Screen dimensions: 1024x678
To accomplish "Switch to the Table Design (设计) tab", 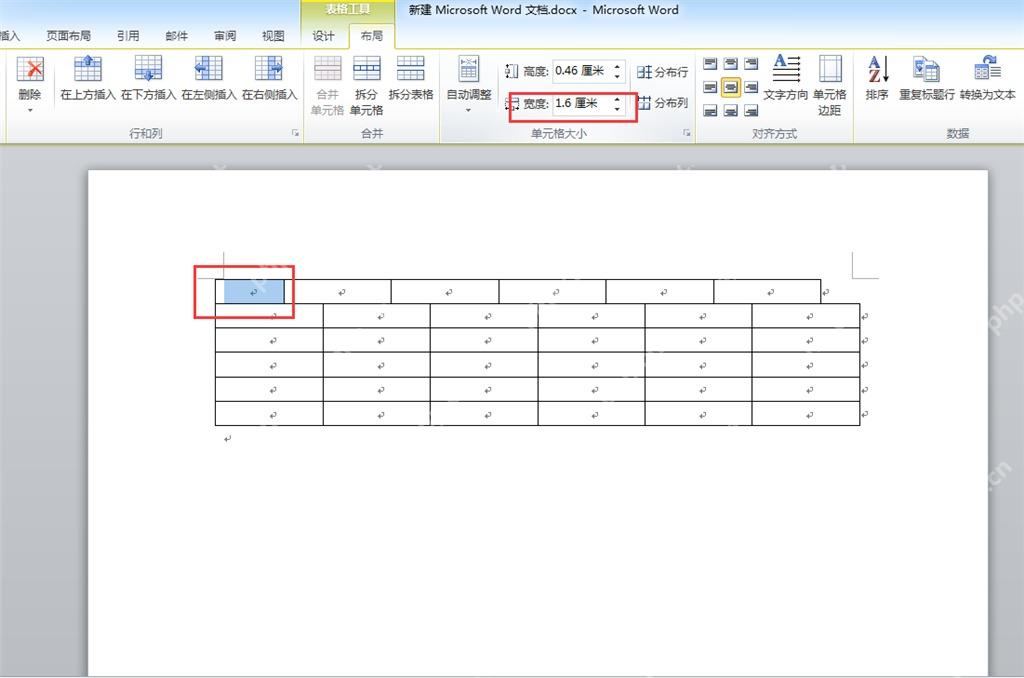I will click(x=323, y=36).
